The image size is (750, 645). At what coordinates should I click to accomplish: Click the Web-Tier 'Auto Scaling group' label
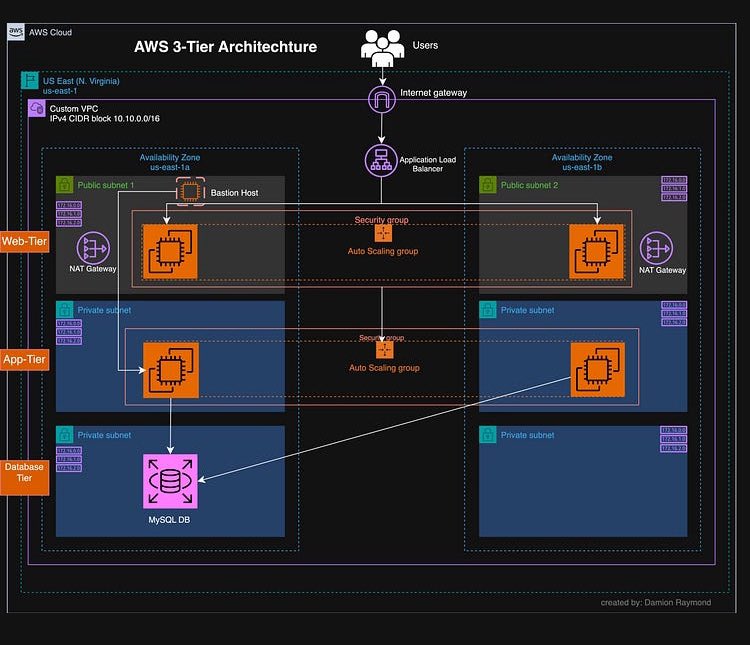click(x=383, y=251)
